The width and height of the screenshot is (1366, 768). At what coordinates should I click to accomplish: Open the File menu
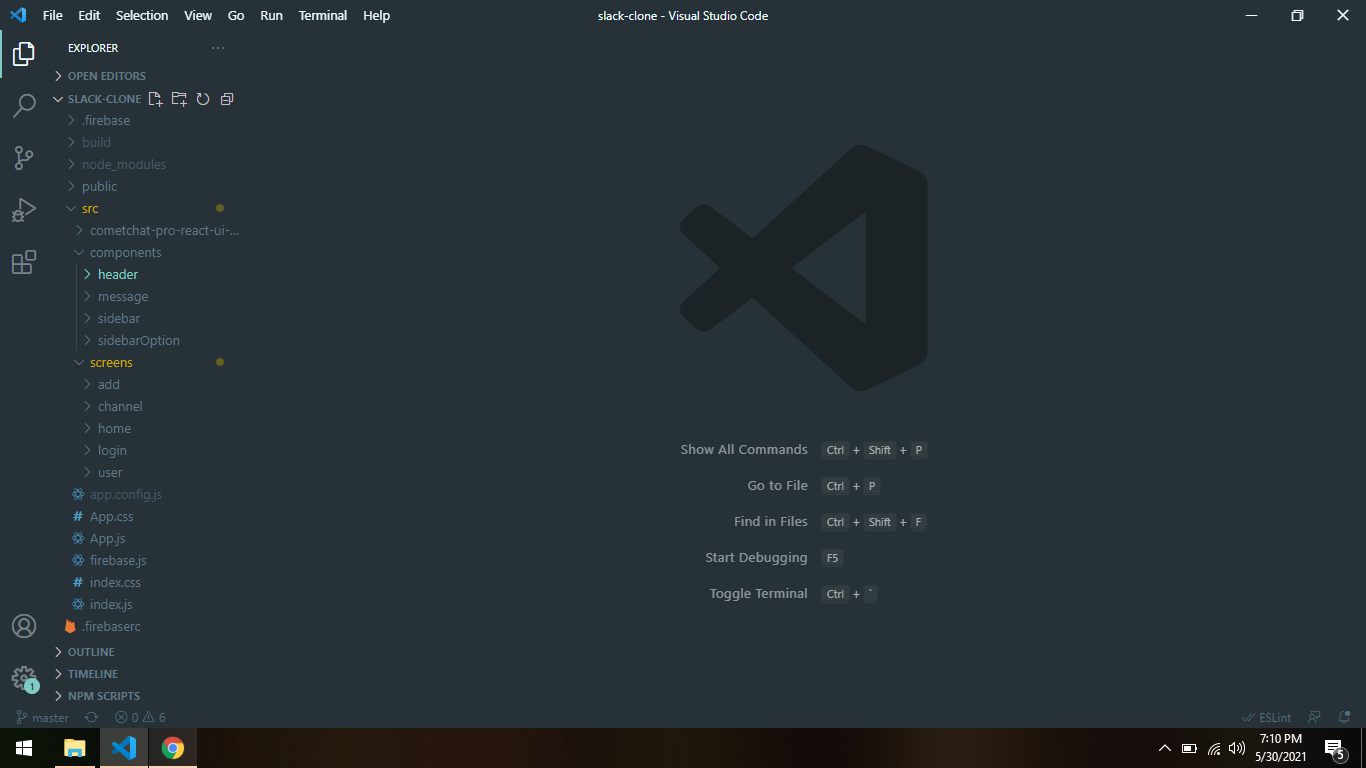click(53, 15)
